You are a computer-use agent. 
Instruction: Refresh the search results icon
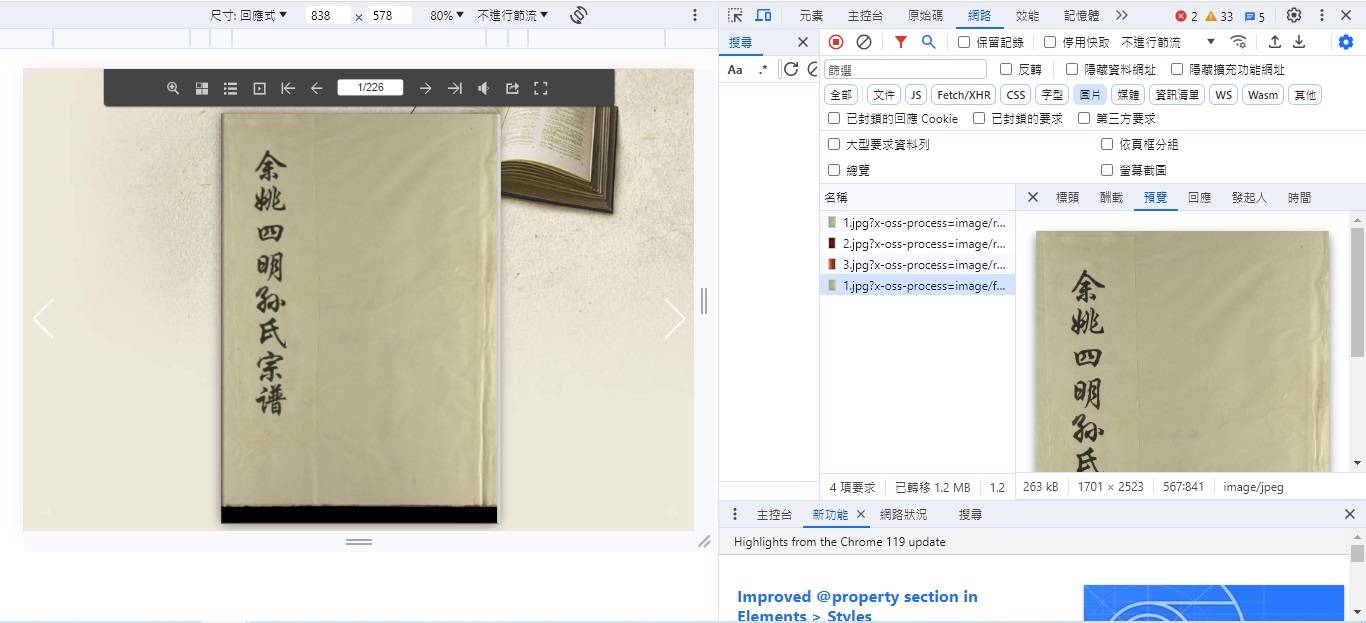tap(791, 69)
